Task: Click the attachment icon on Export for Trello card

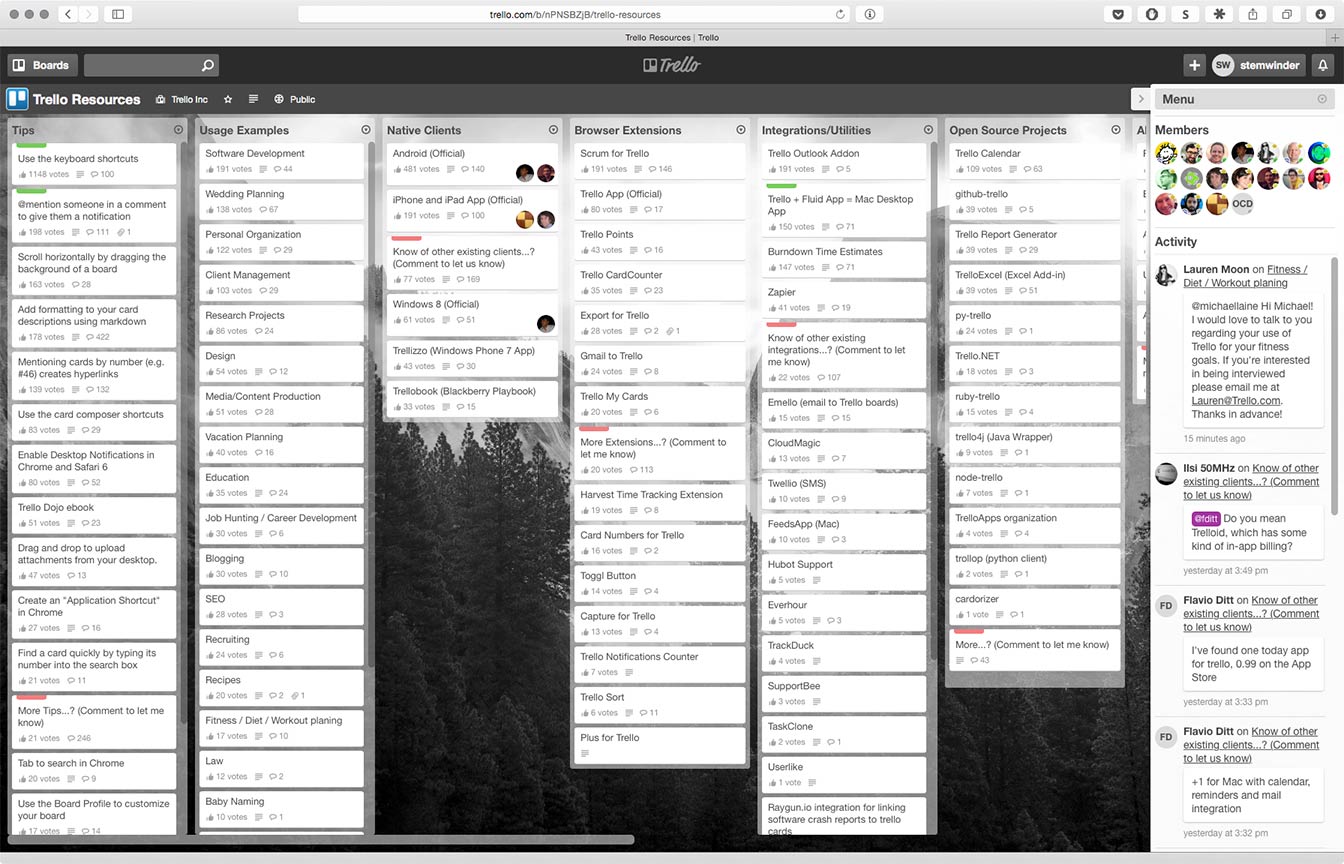Action: 668,331
